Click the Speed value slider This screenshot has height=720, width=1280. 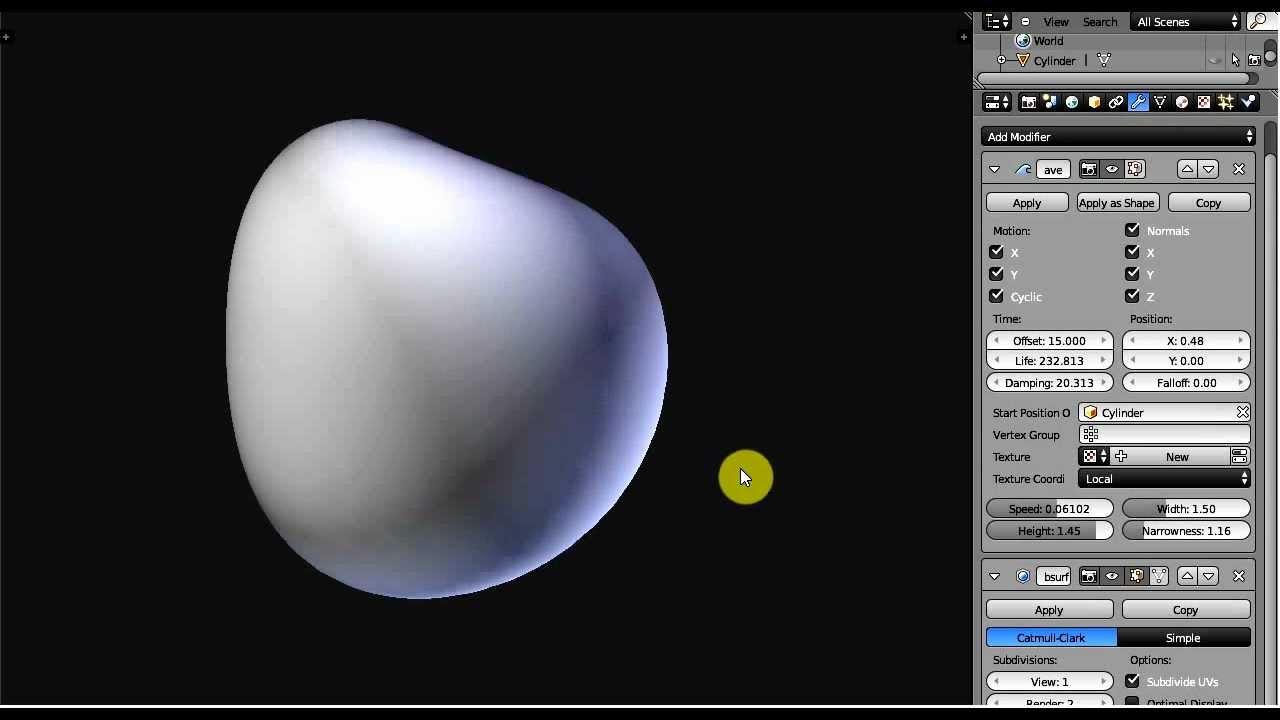pyautogui.click(x=1049, y=509)
